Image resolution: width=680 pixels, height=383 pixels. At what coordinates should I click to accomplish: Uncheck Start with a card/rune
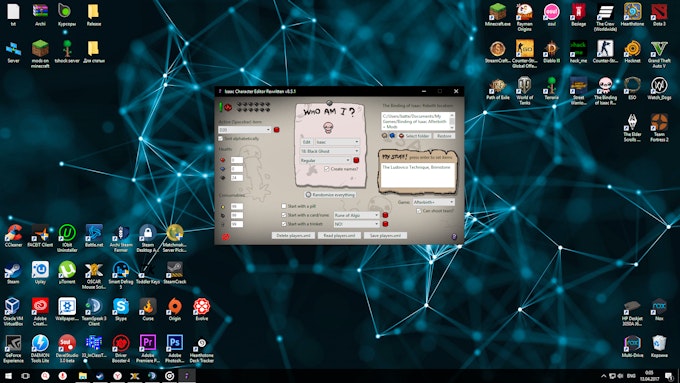tap(284, 215)
